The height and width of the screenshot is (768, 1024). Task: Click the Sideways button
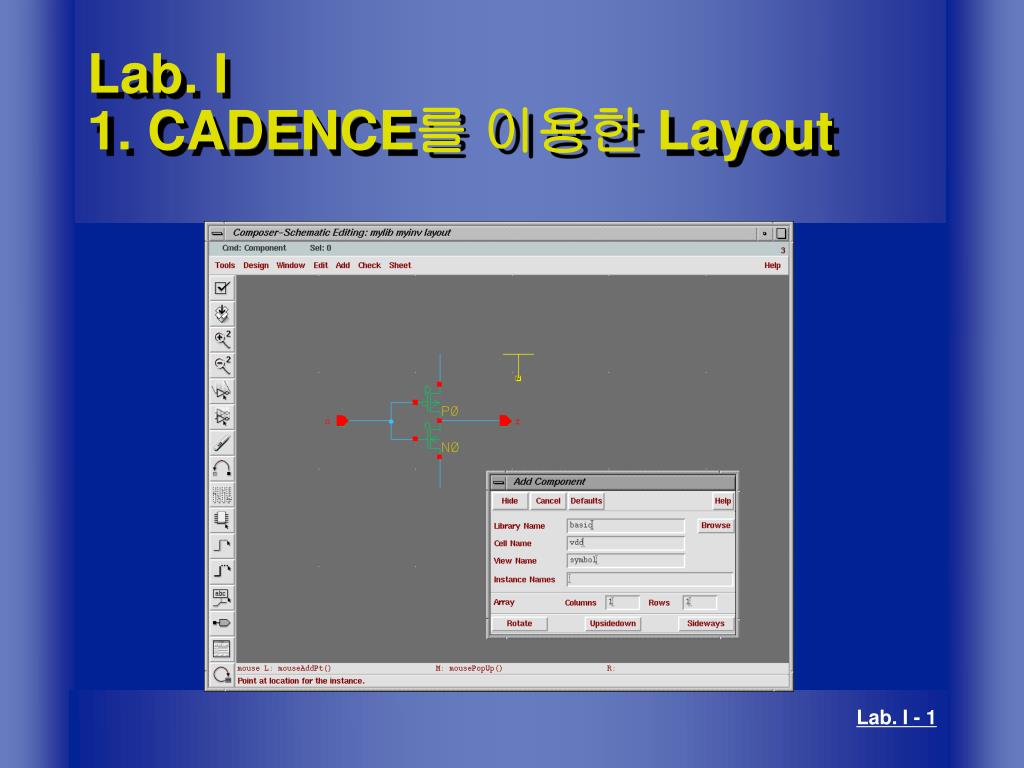coord(705,624)
